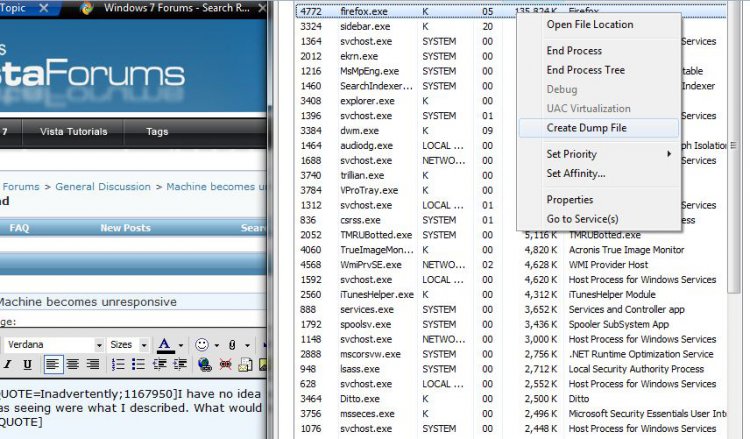Image resolution: width=750 pixels, height=439 pixels.
Task: Click inside the message text area
Action: [x=133, y=409]
